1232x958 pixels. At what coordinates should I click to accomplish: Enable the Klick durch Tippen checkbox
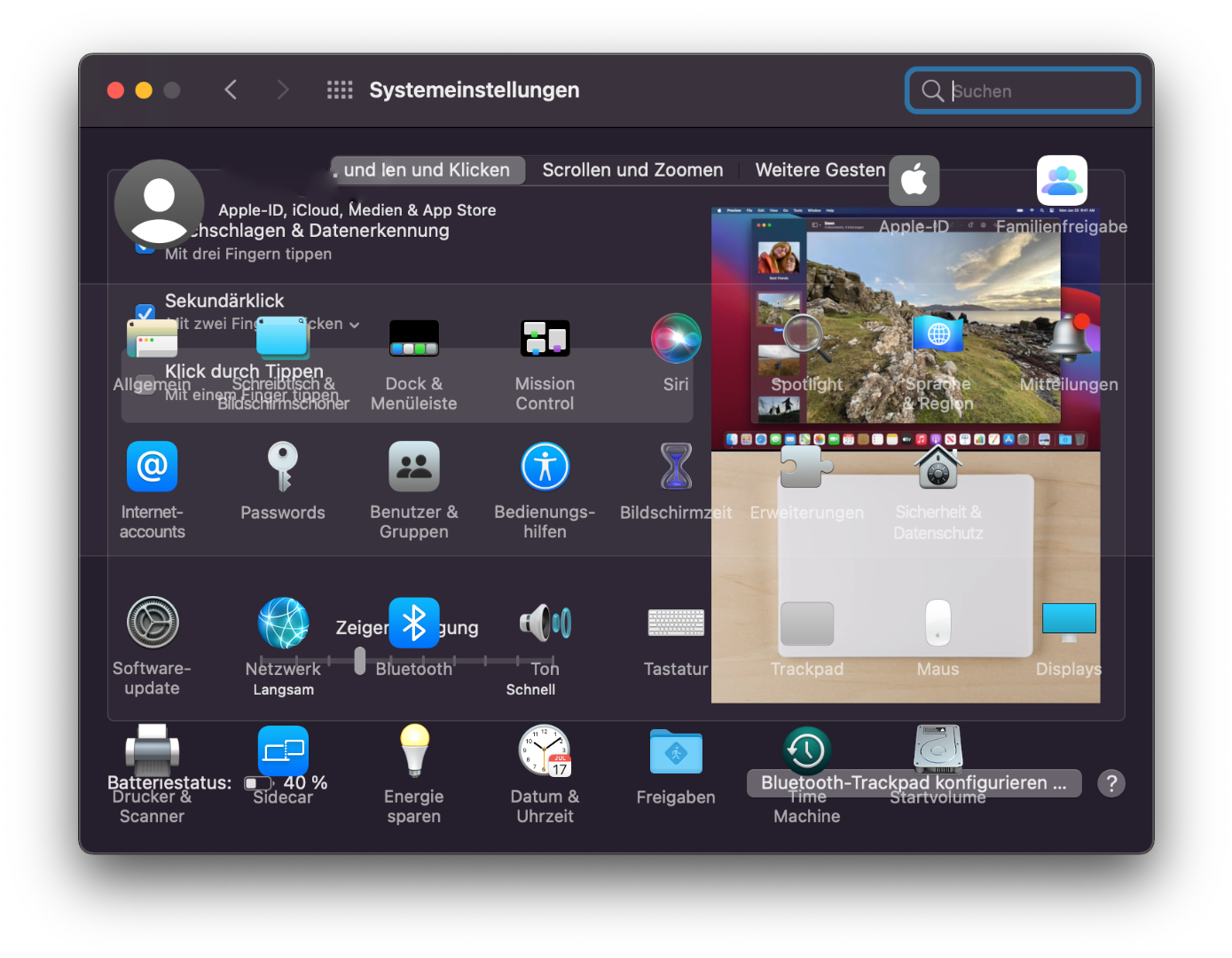(x=145, y=383)
